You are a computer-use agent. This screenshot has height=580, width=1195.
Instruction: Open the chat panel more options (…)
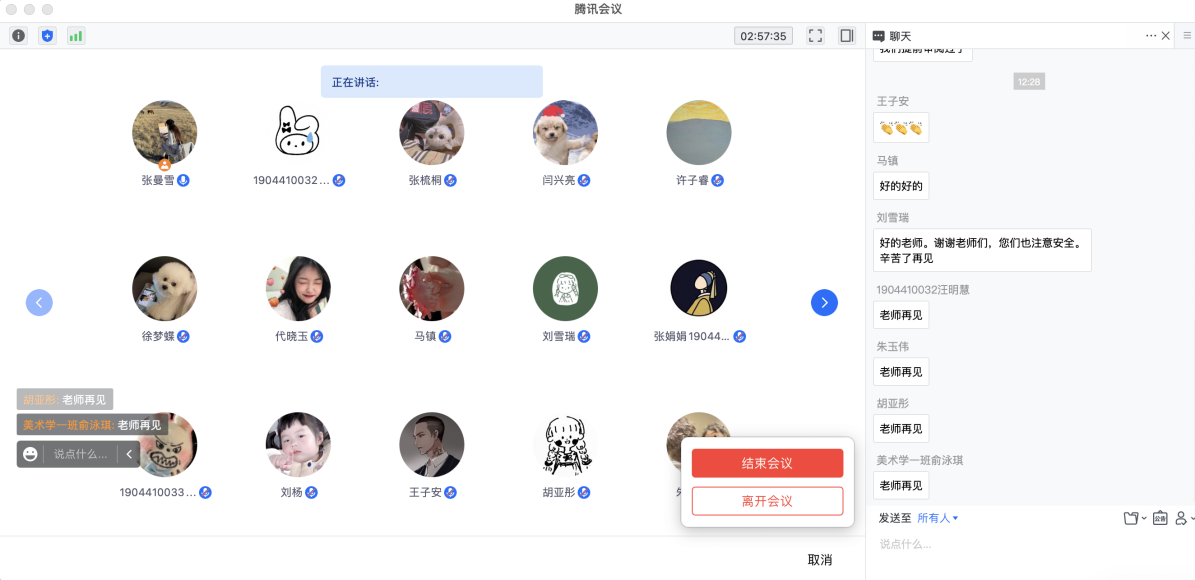coord(1150,36)
